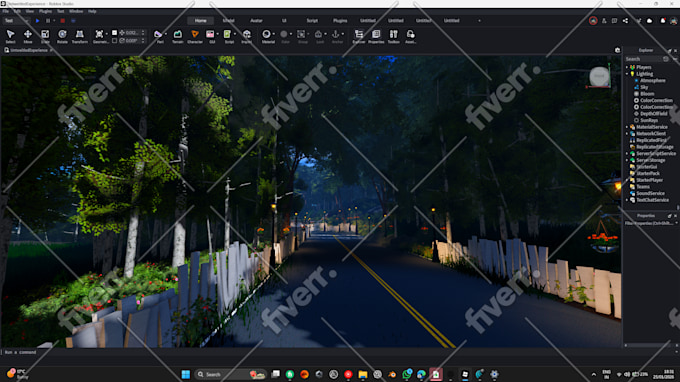
Task: Switch to the Home ribbon tab
Action: coord(200,20)
